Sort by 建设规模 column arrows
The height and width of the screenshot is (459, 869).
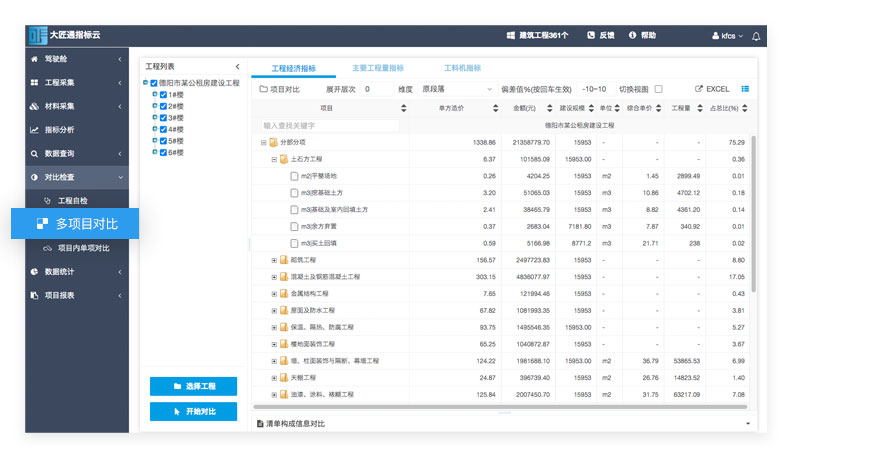point(591,109)
